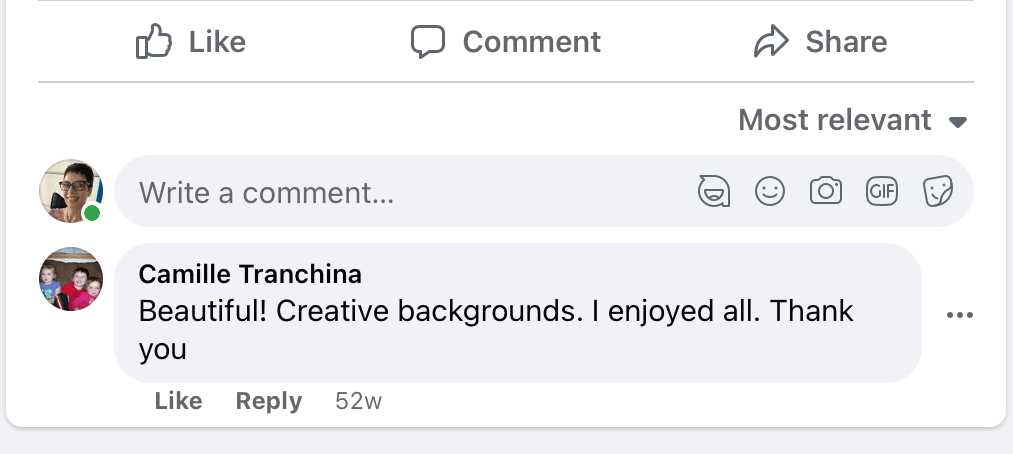Open the sticker picker icon
Screen dimensions: 1013x454
pyautogui.click(x=937, y=191)
